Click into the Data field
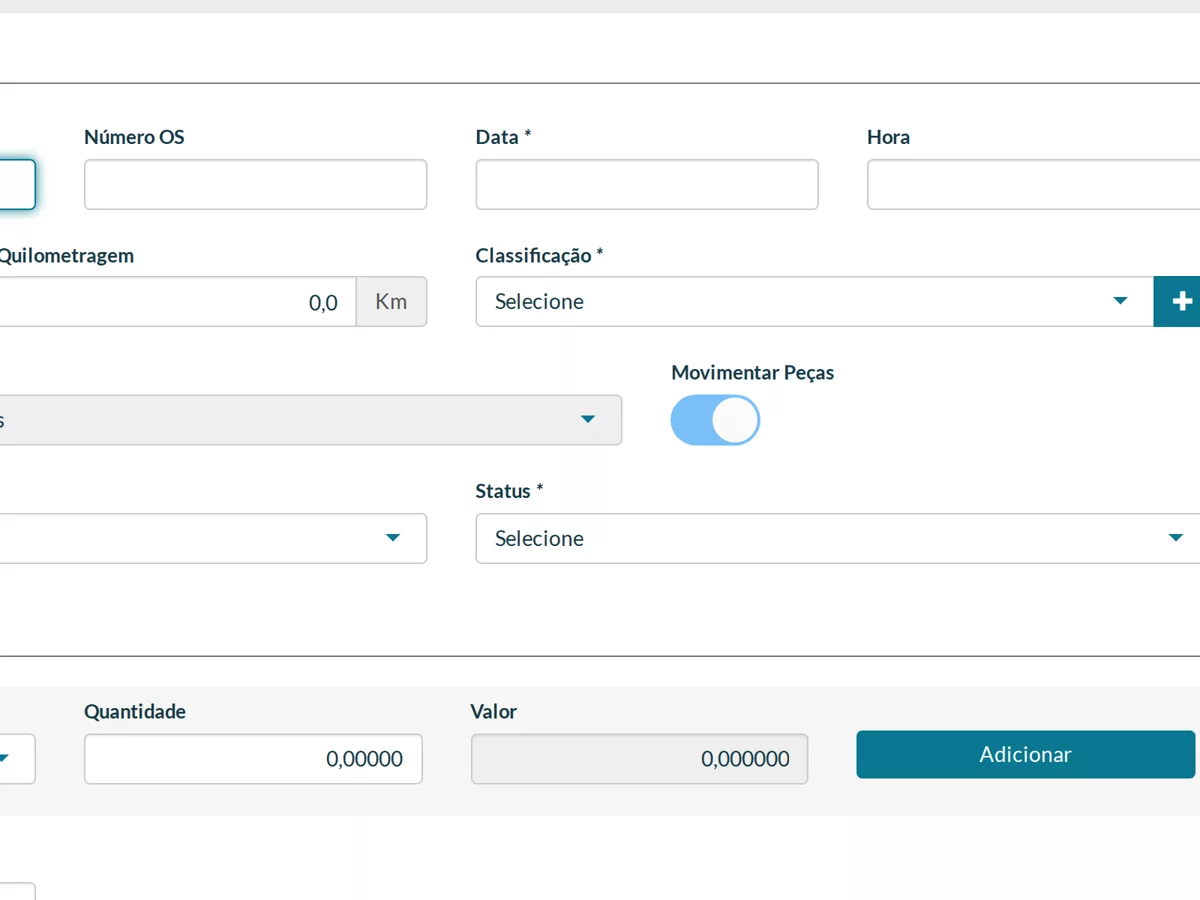The image size is (1200, 900). pos(647,185)
